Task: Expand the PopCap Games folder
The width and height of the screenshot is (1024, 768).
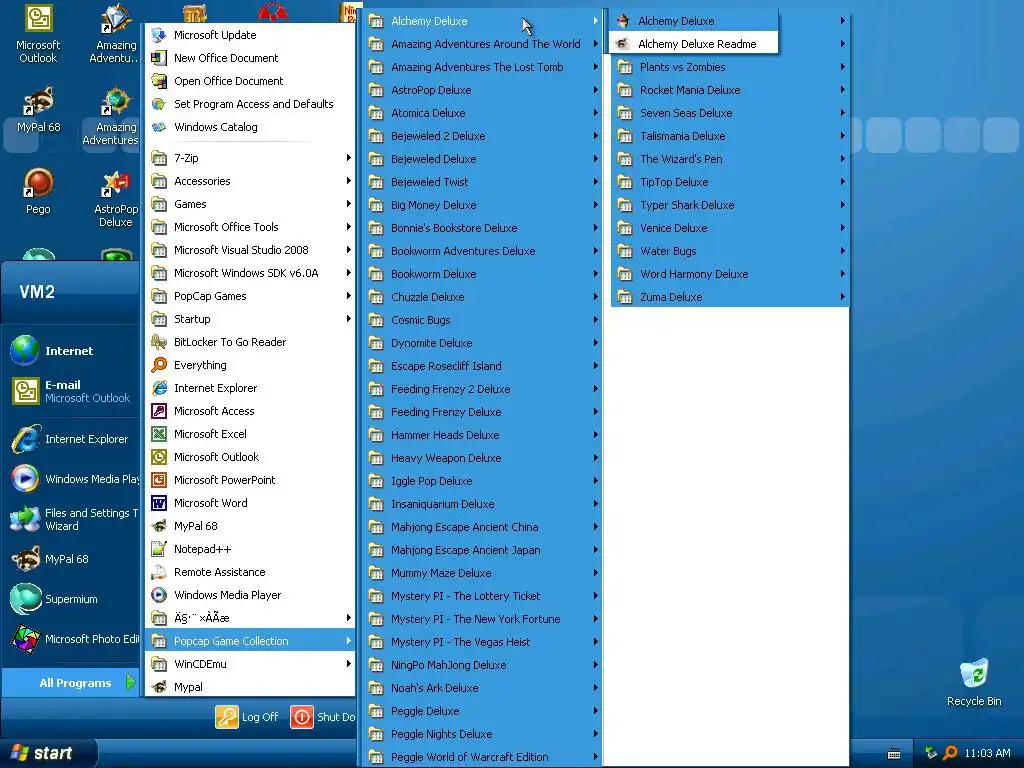Action: point(249,296)
